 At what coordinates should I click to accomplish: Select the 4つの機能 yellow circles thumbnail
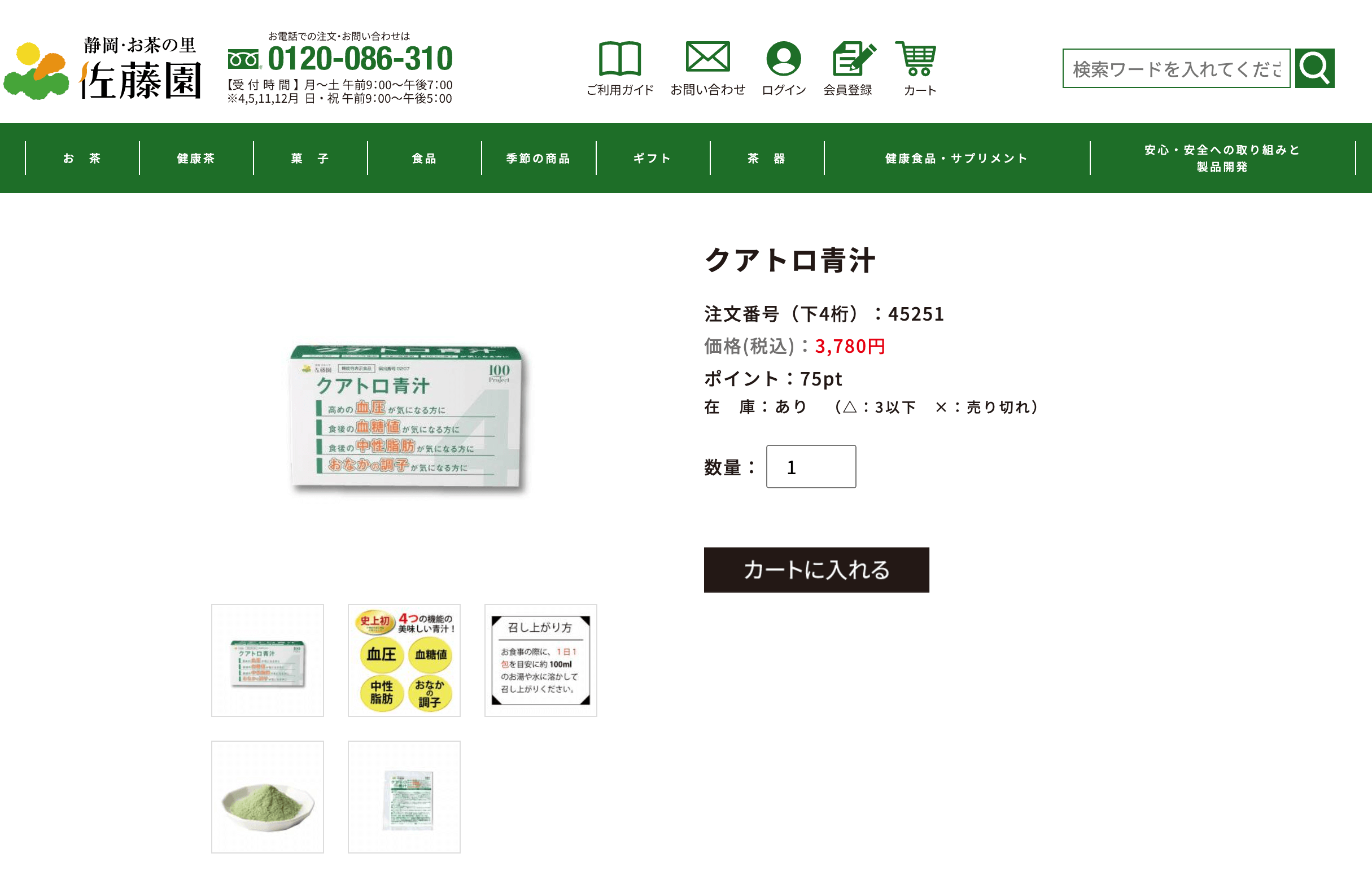tap(404, 660)
